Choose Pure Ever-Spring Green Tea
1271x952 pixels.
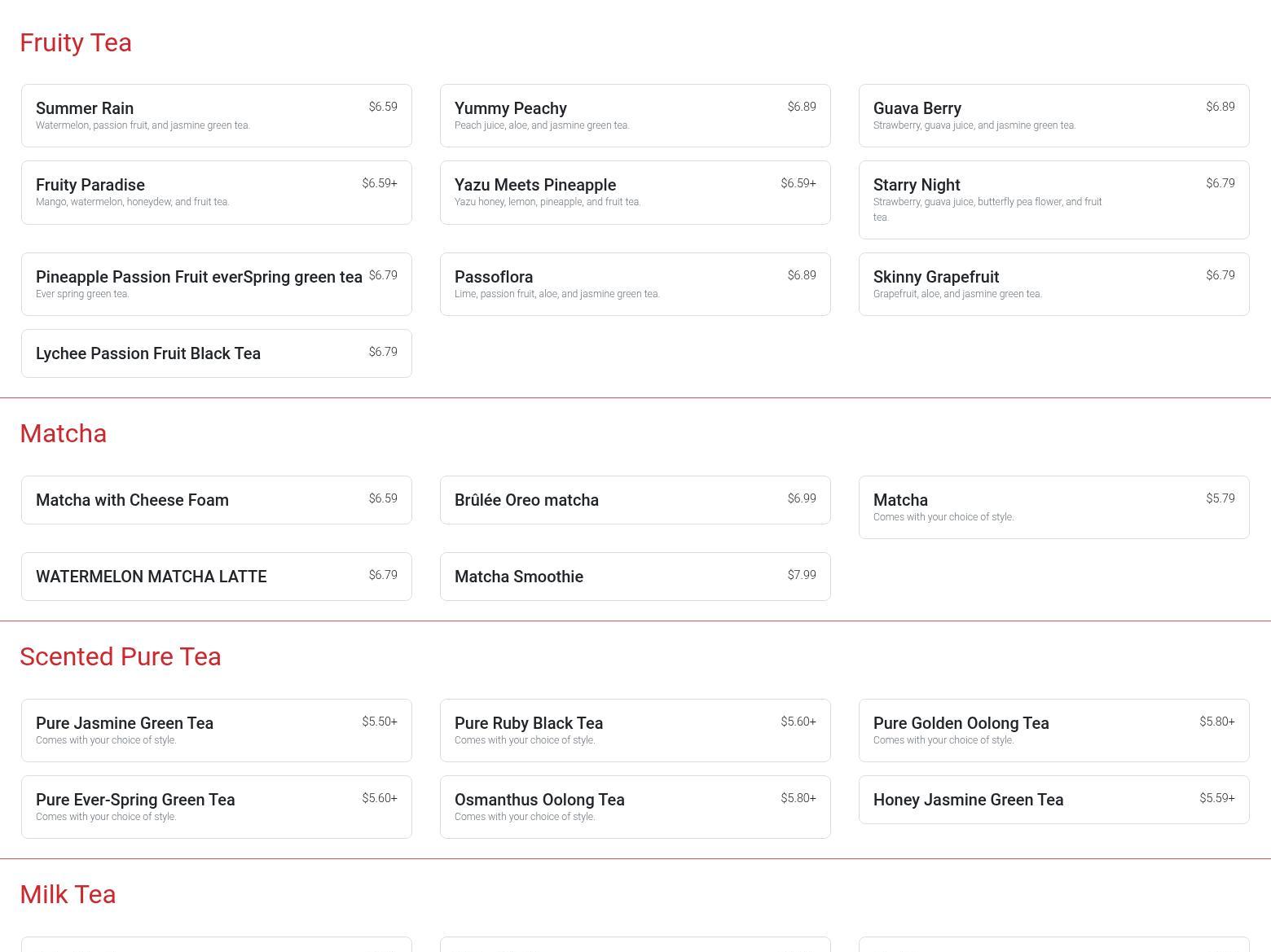click(x=217, y=807)
